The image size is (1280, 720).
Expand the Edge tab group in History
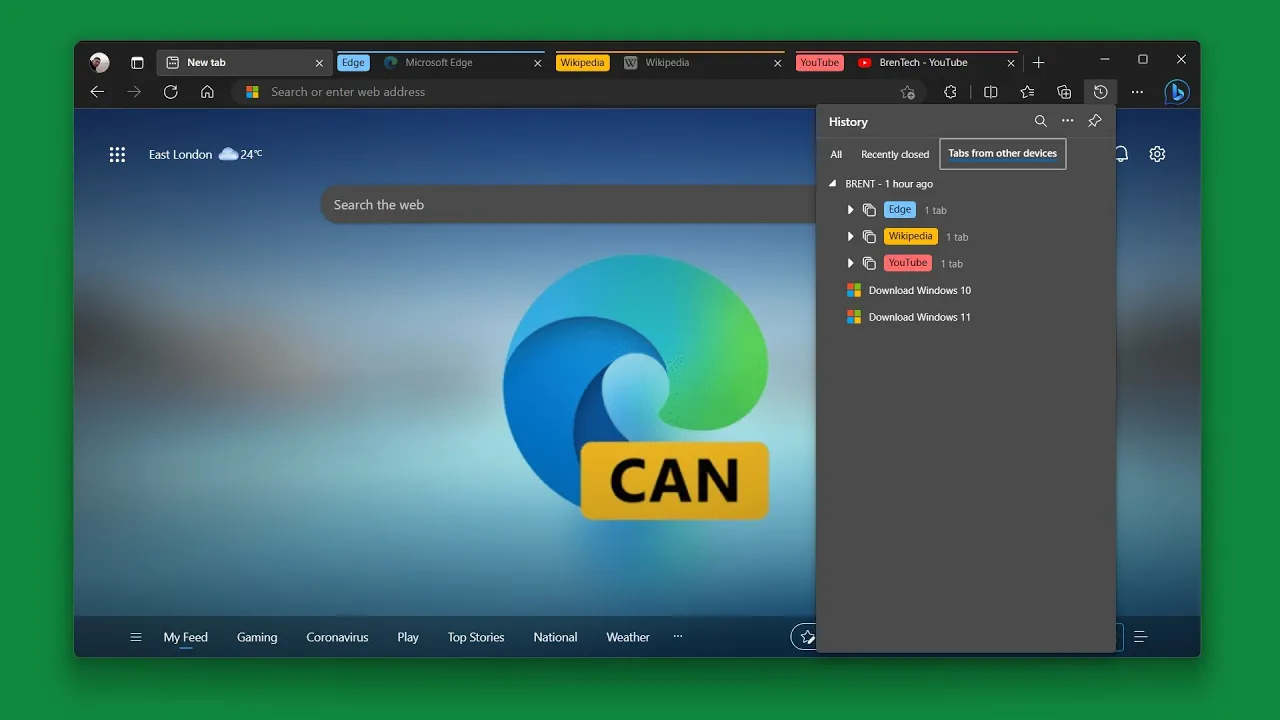click(850, 210)
